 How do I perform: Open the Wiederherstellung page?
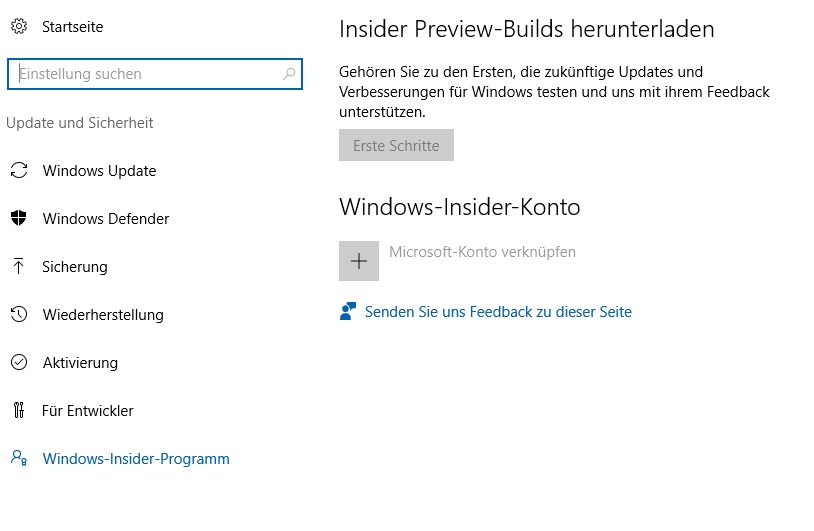point(103,315)
